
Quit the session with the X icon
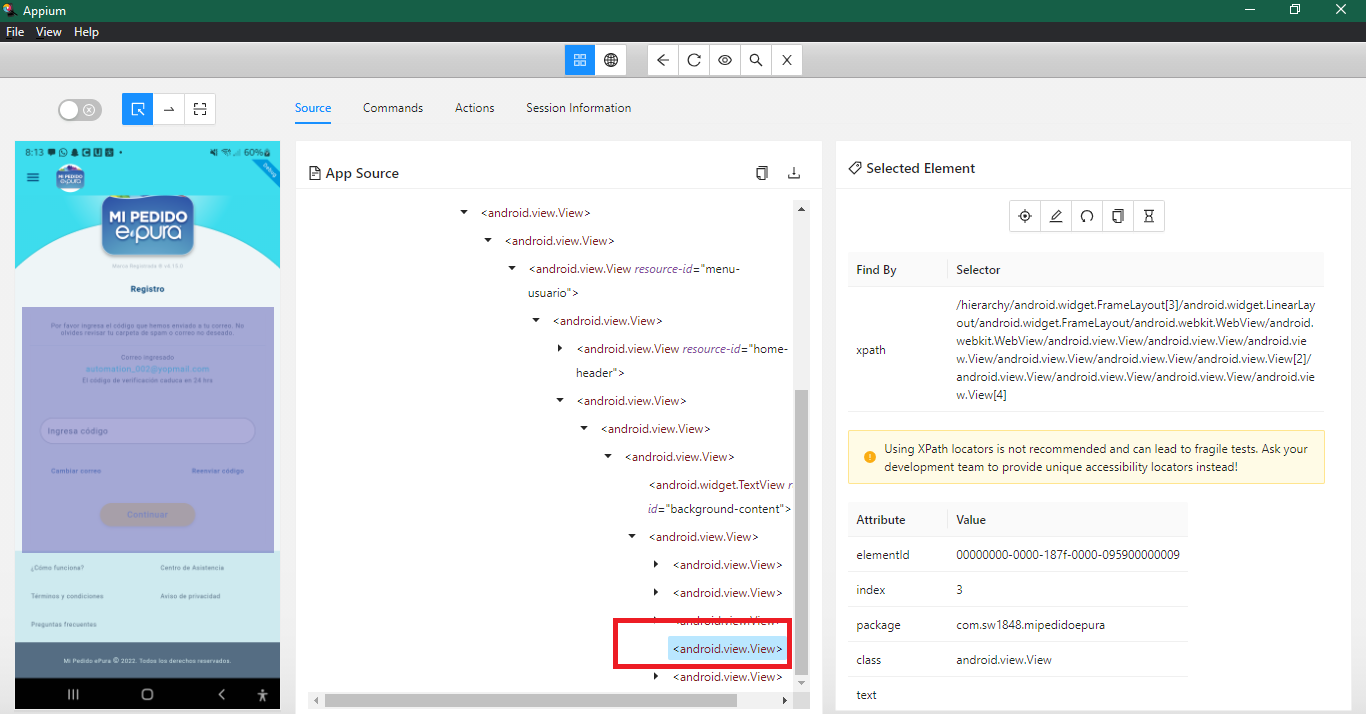786,60
